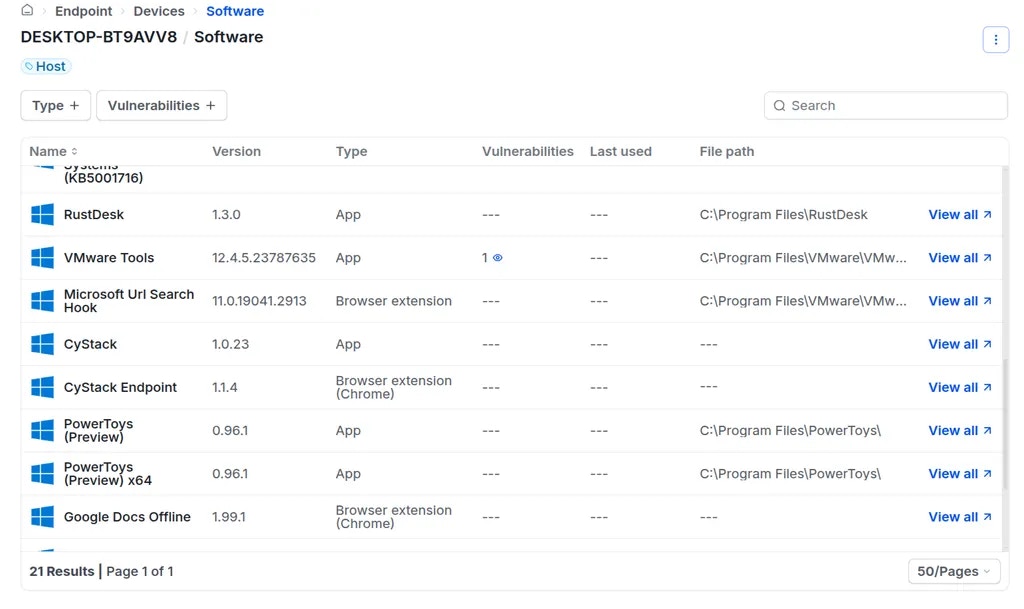1024x609 pixels.
Task: Click the PowerToys (Preview) app icon
Action: tap(41, 430)
